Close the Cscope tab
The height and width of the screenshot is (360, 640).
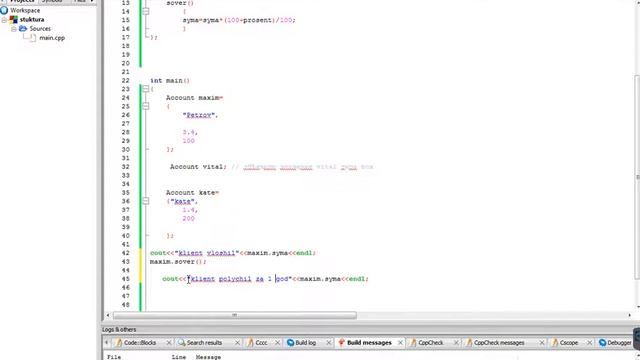pyautogui.click(x=589, y=343)
